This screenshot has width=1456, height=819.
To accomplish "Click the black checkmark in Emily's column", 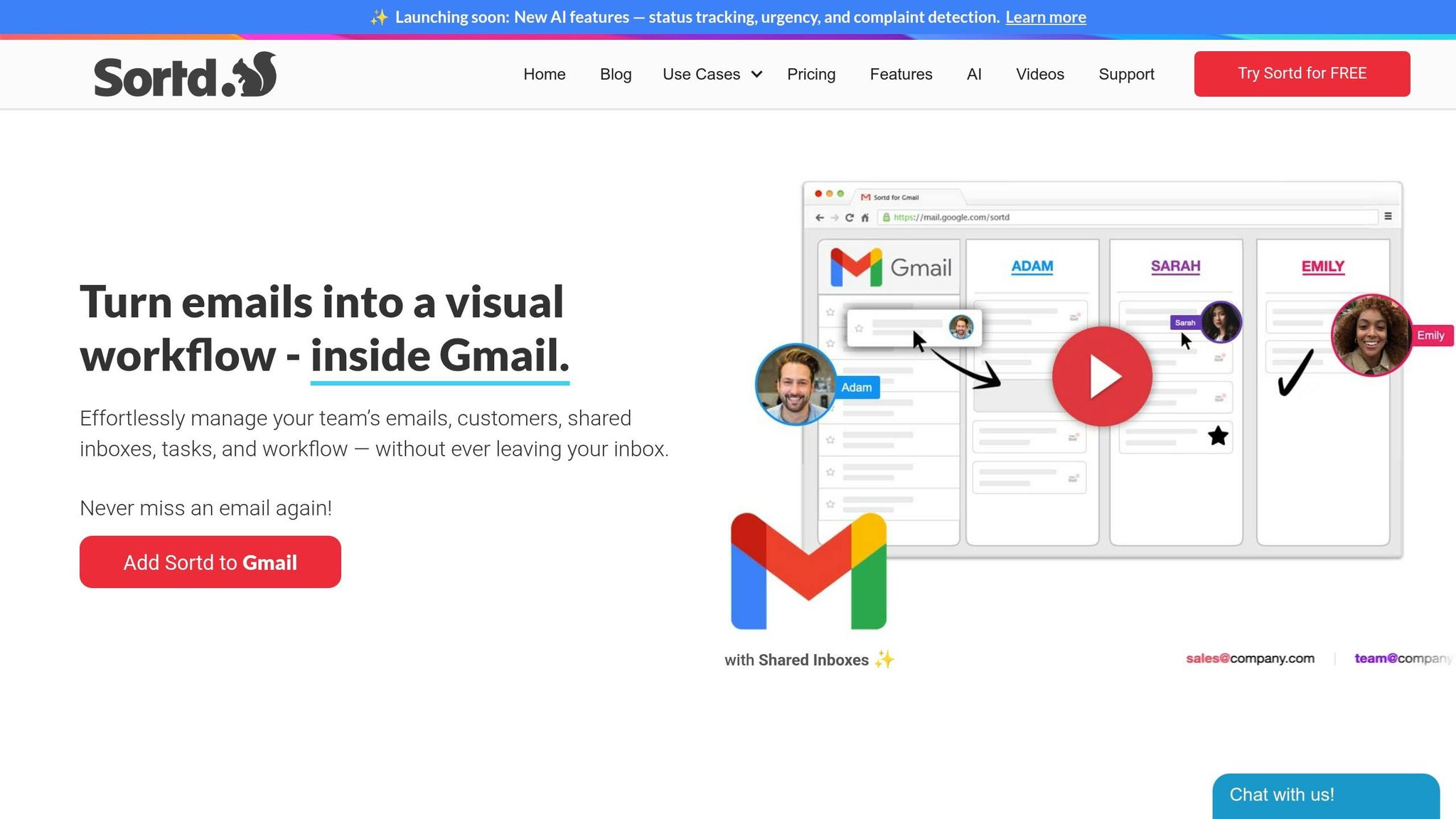I will [x=1295, y=373].
